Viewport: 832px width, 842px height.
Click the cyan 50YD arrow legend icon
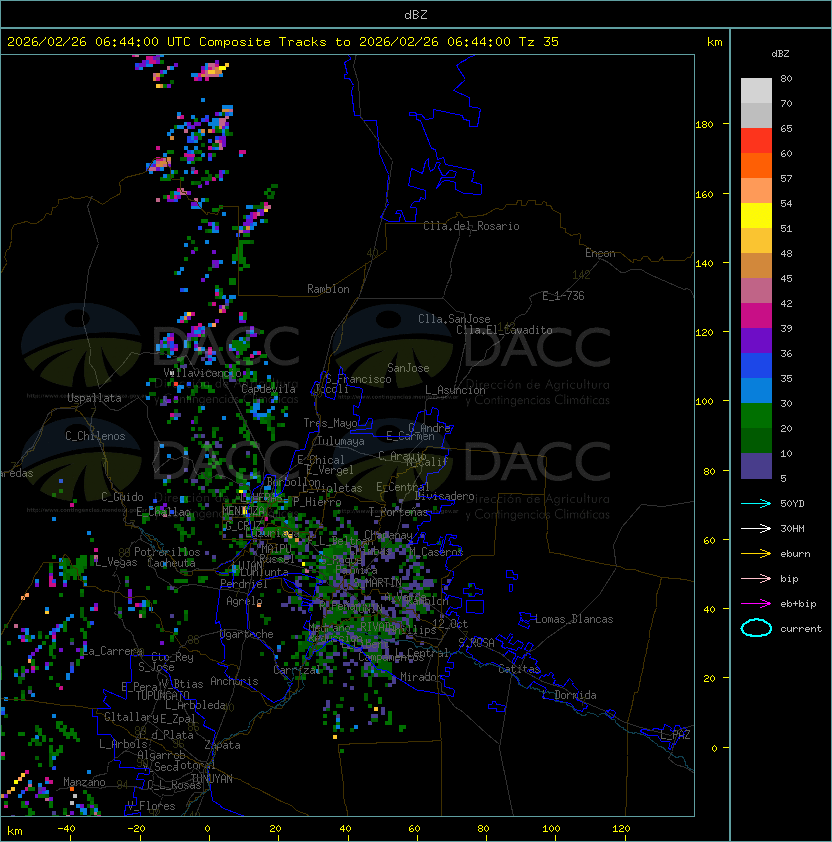(x=756, y=503)
